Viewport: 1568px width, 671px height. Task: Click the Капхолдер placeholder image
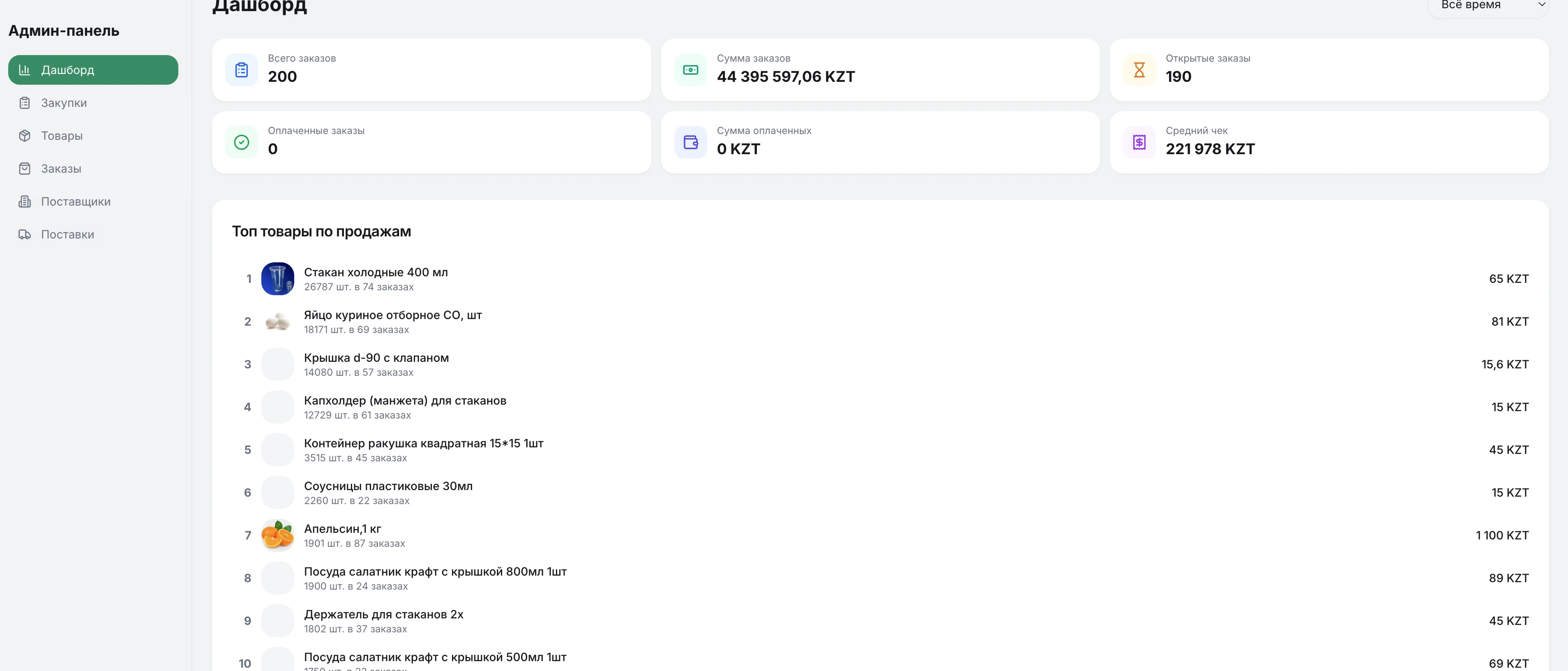(x=278, y=407)
